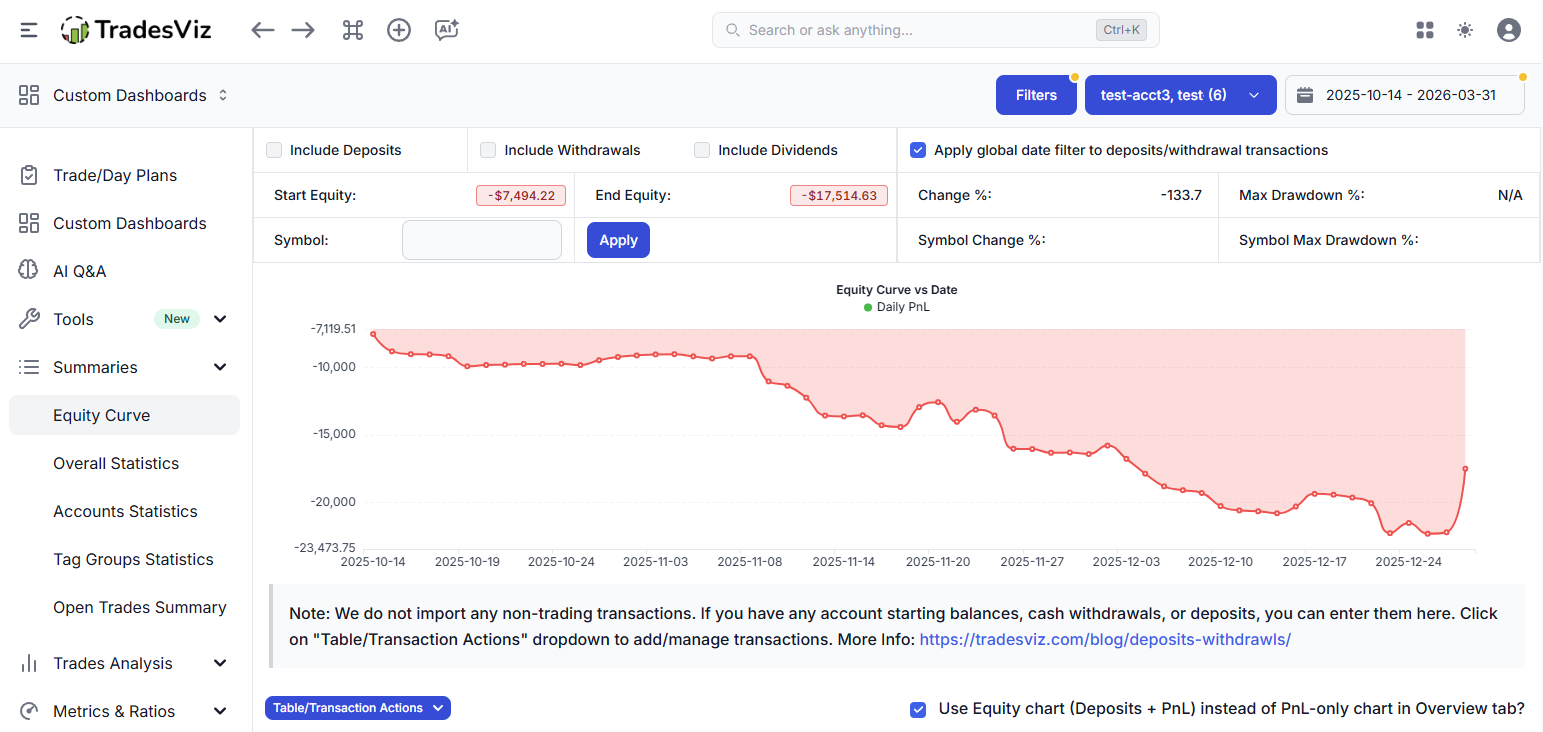Click the hamburger menu icon
Image resolution: width=1543 pixels, height=732 pixels.
coord(29,30)
